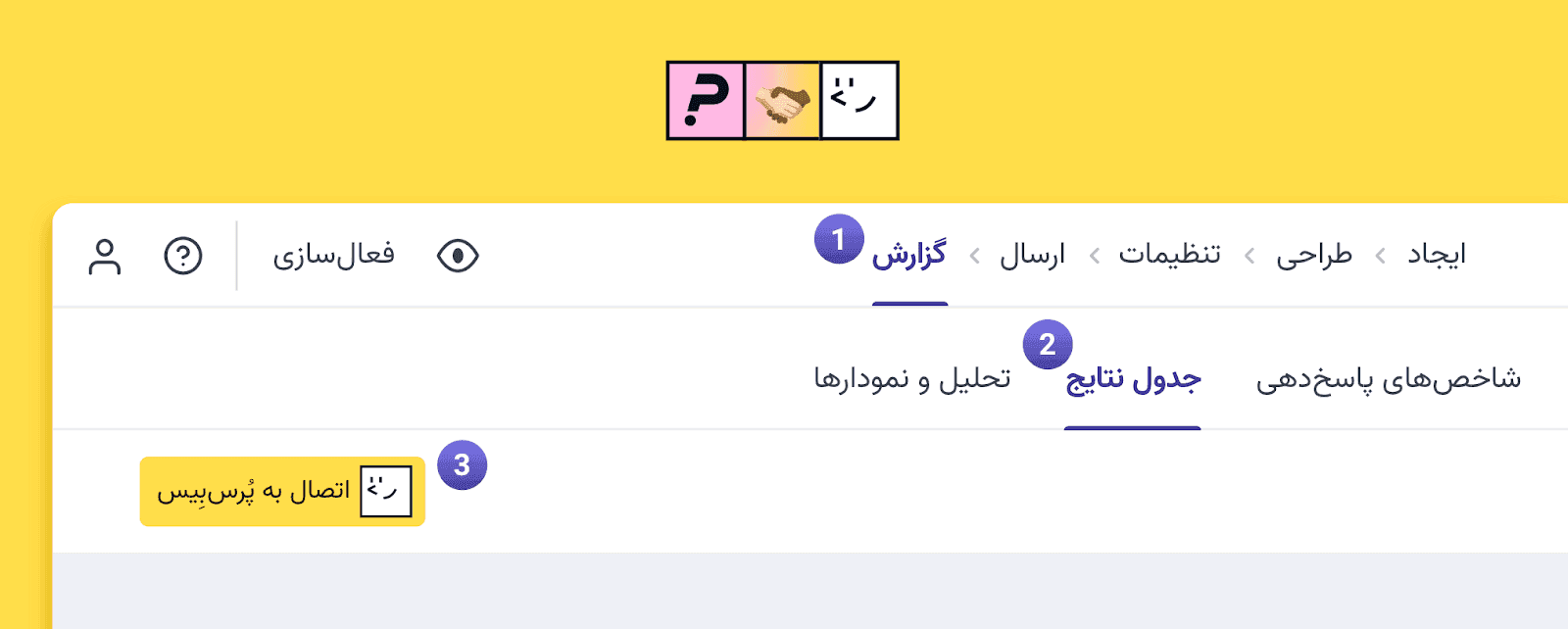
Task: Select the جدول نتایج tab
Action: (1133, 379)
